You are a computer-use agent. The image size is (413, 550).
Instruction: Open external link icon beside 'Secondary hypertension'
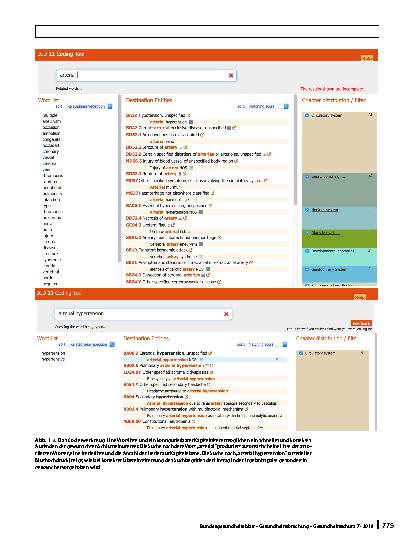(186, 397)
